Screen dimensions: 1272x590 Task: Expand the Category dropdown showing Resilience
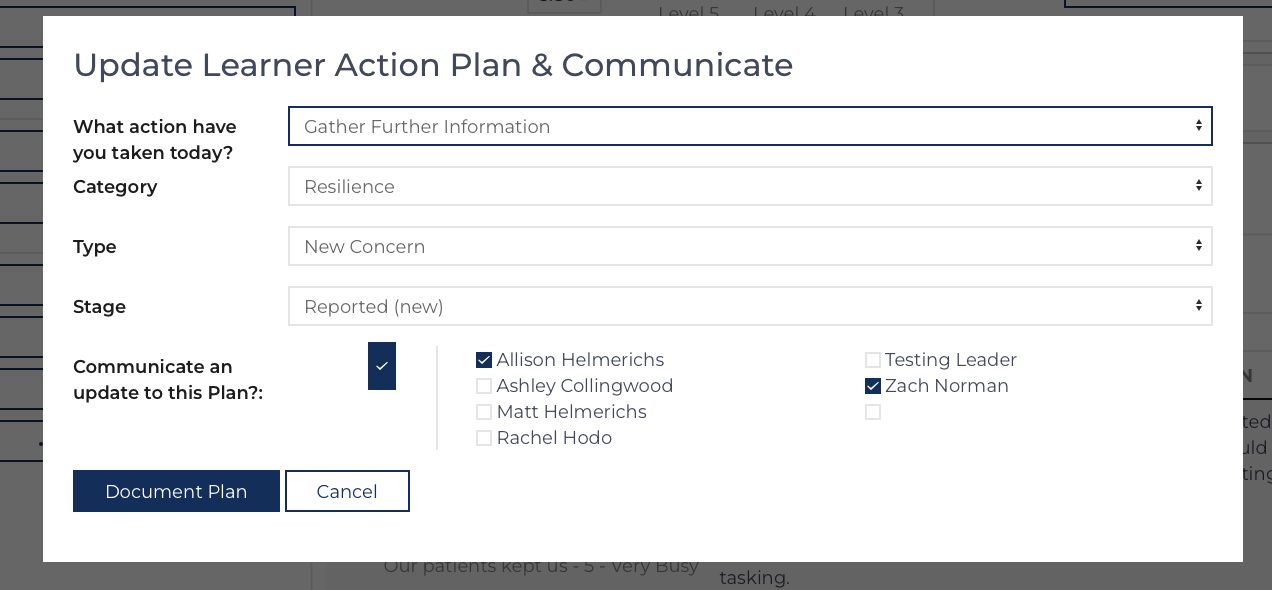pyautogui.click(x=750, y=186)
